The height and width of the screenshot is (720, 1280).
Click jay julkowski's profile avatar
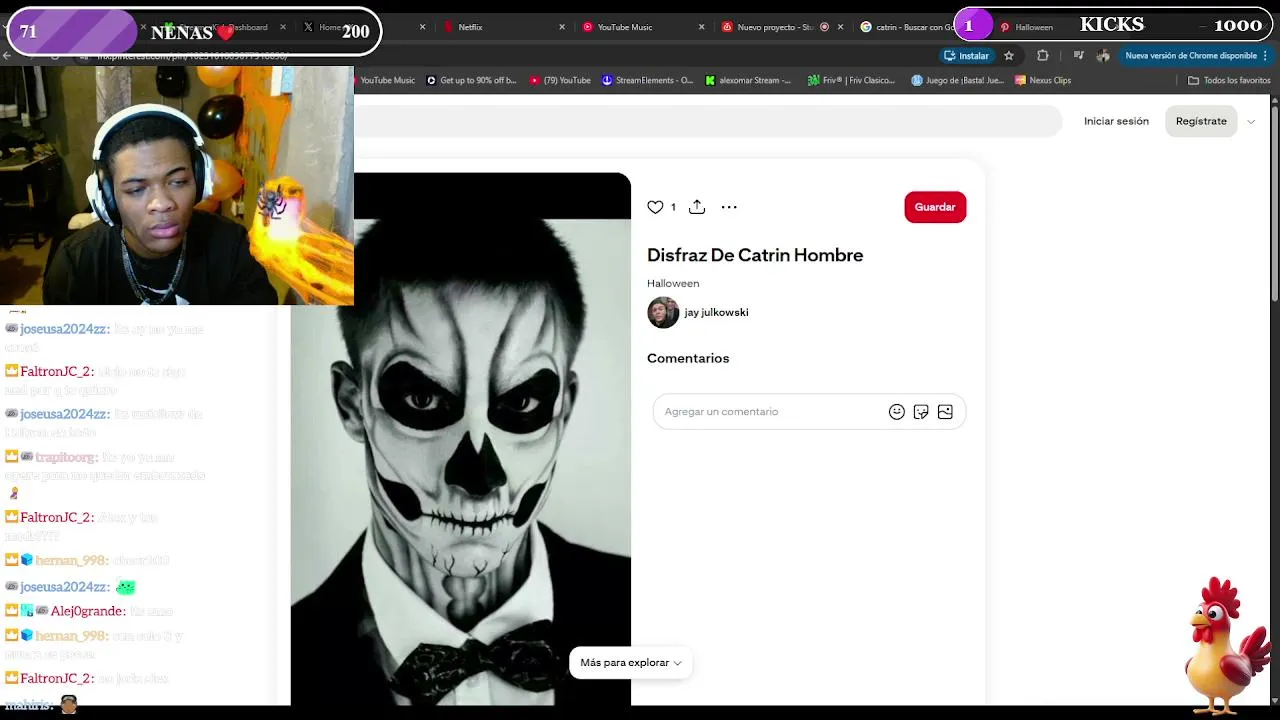tap(663, 313)
